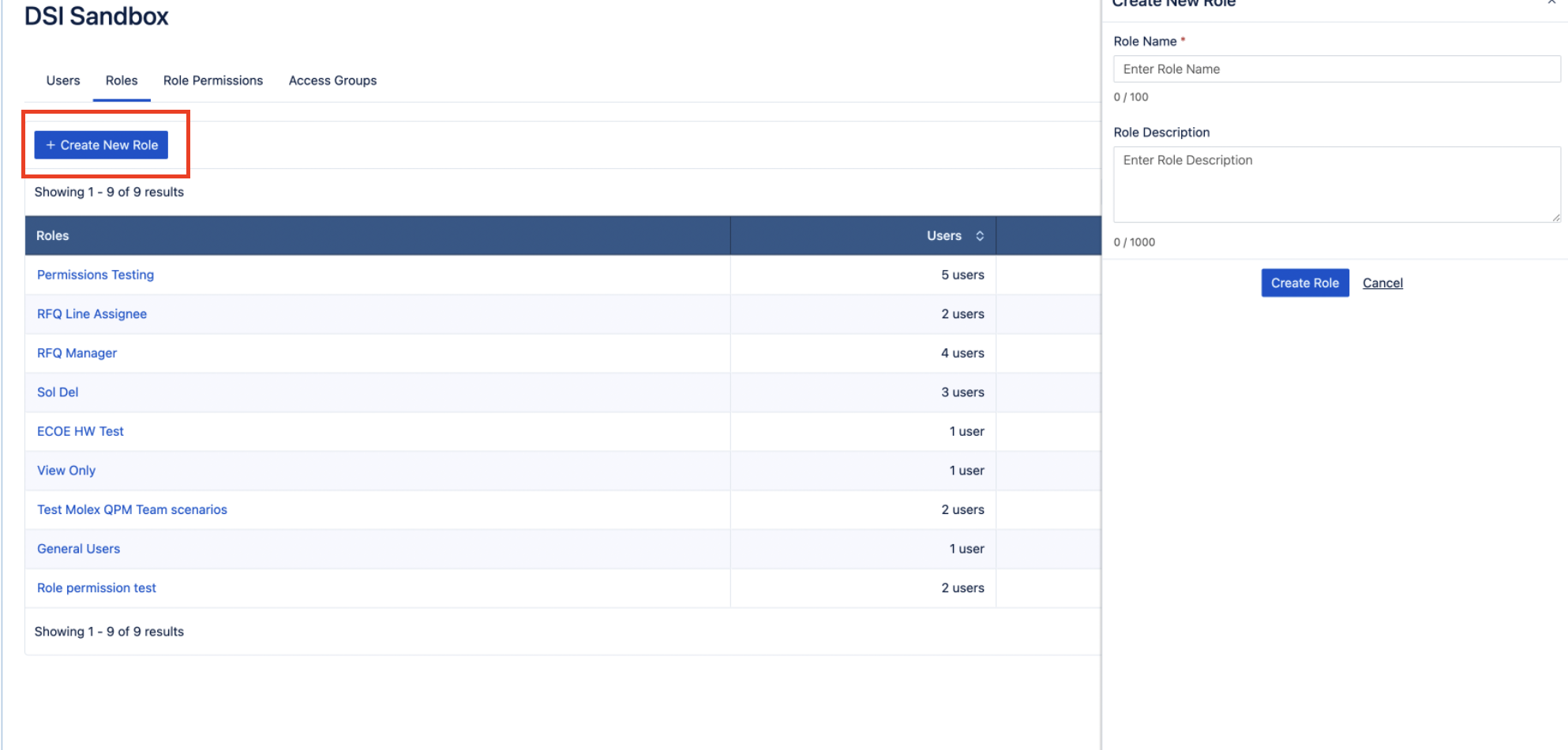Focus the Role Description text area
This screenshot has height=750, width=1568.
tap(1336, 184)
